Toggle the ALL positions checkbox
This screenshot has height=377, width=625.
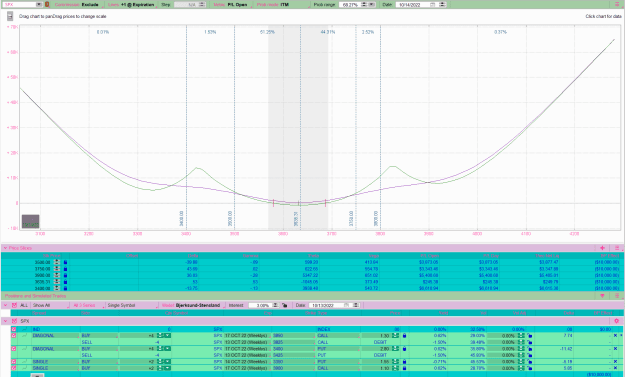point(14,305)
